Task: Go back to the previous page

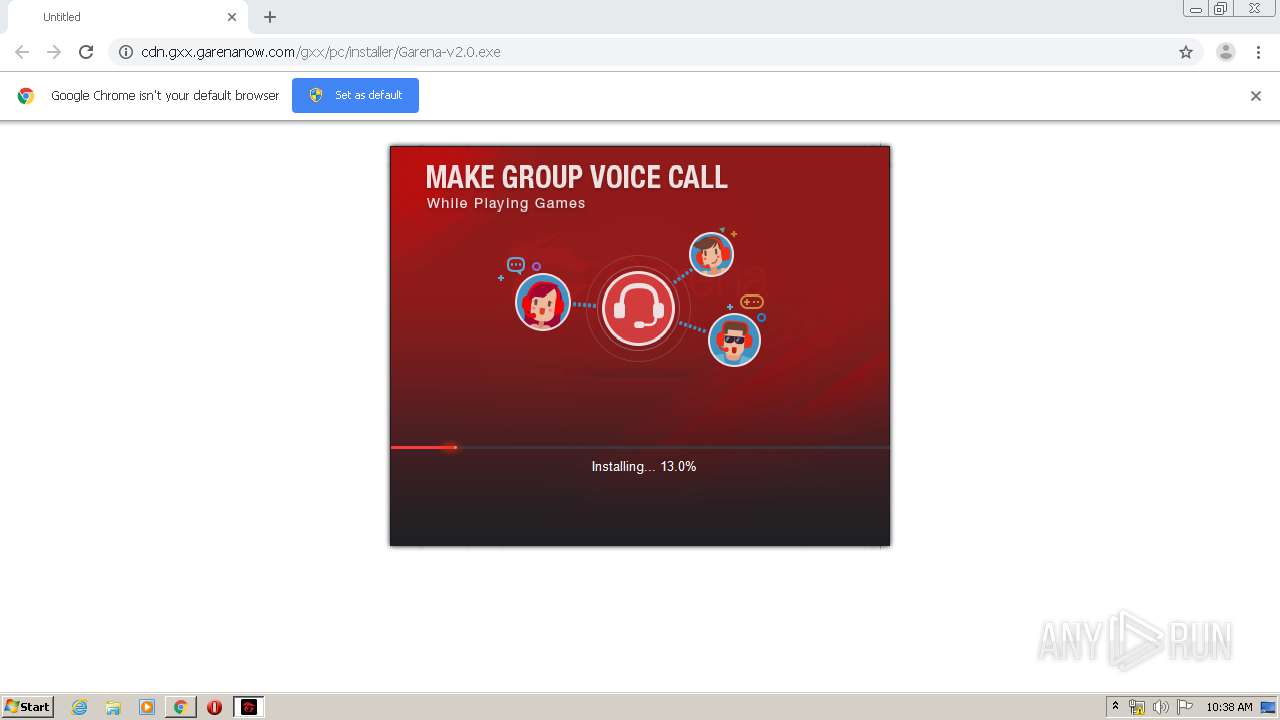Action: tap(22, 52)
